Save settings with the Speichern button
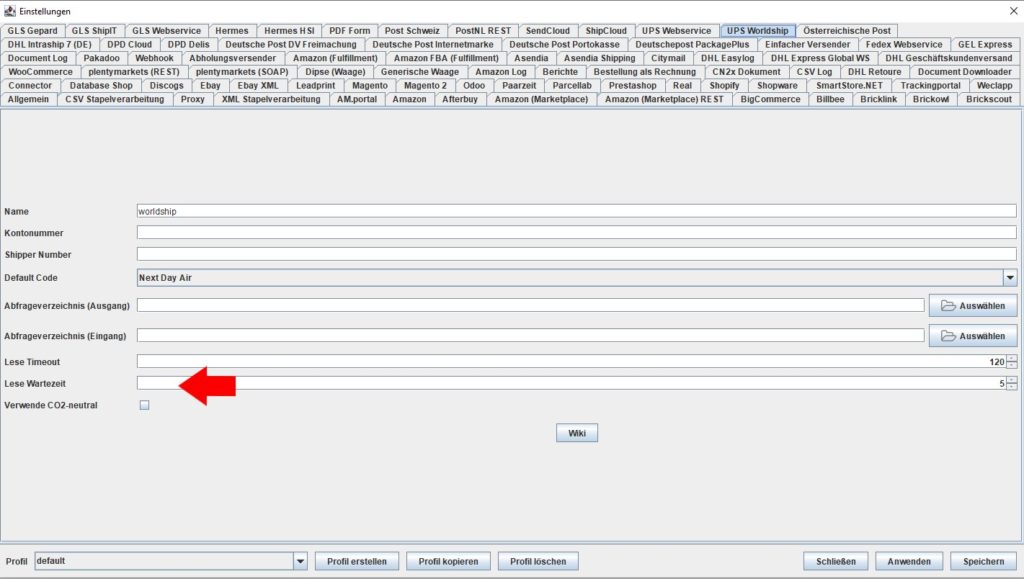Image resolution: width=1024 pixels, height=579 pixels. pos(984,561)
